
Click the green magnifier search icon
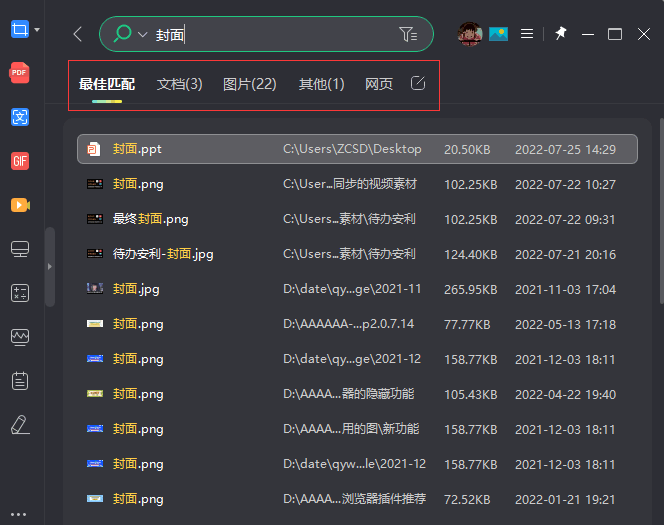click(122, 33)
